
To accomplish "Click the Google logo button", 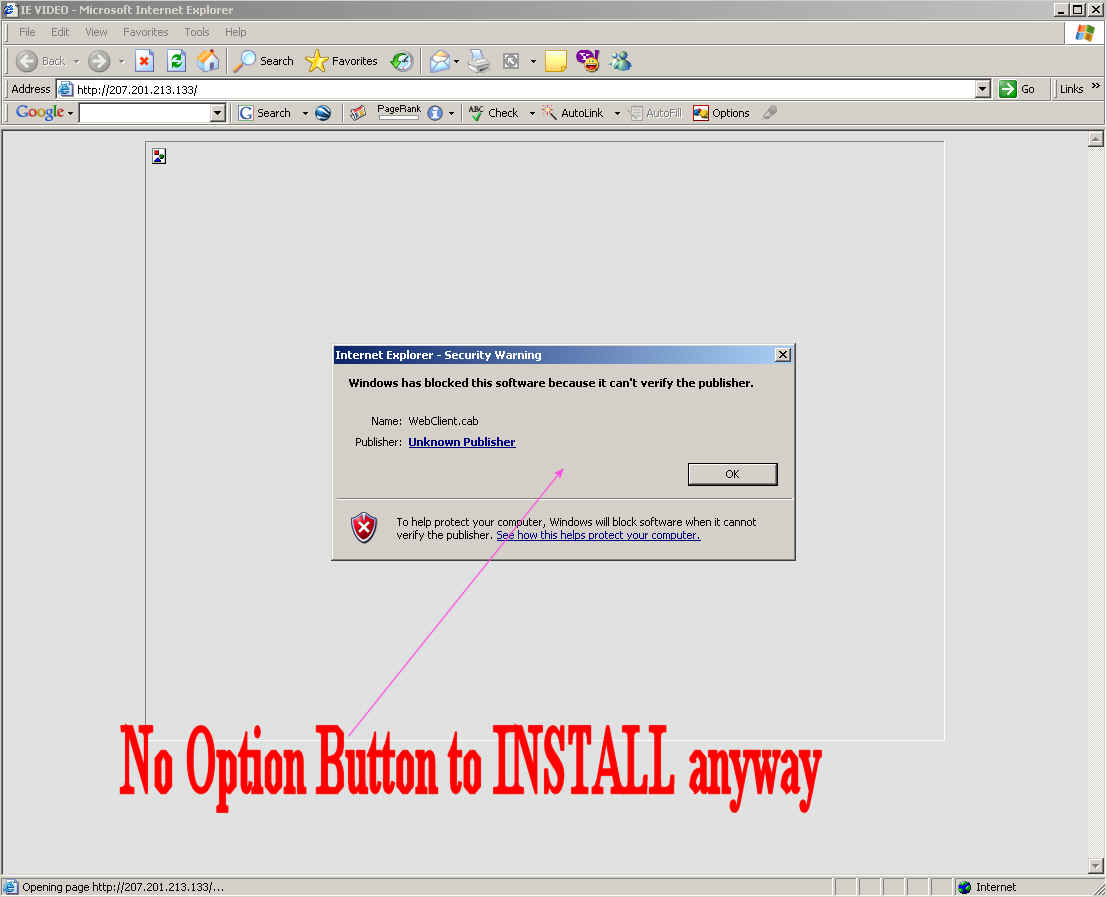I will [40, 112].
